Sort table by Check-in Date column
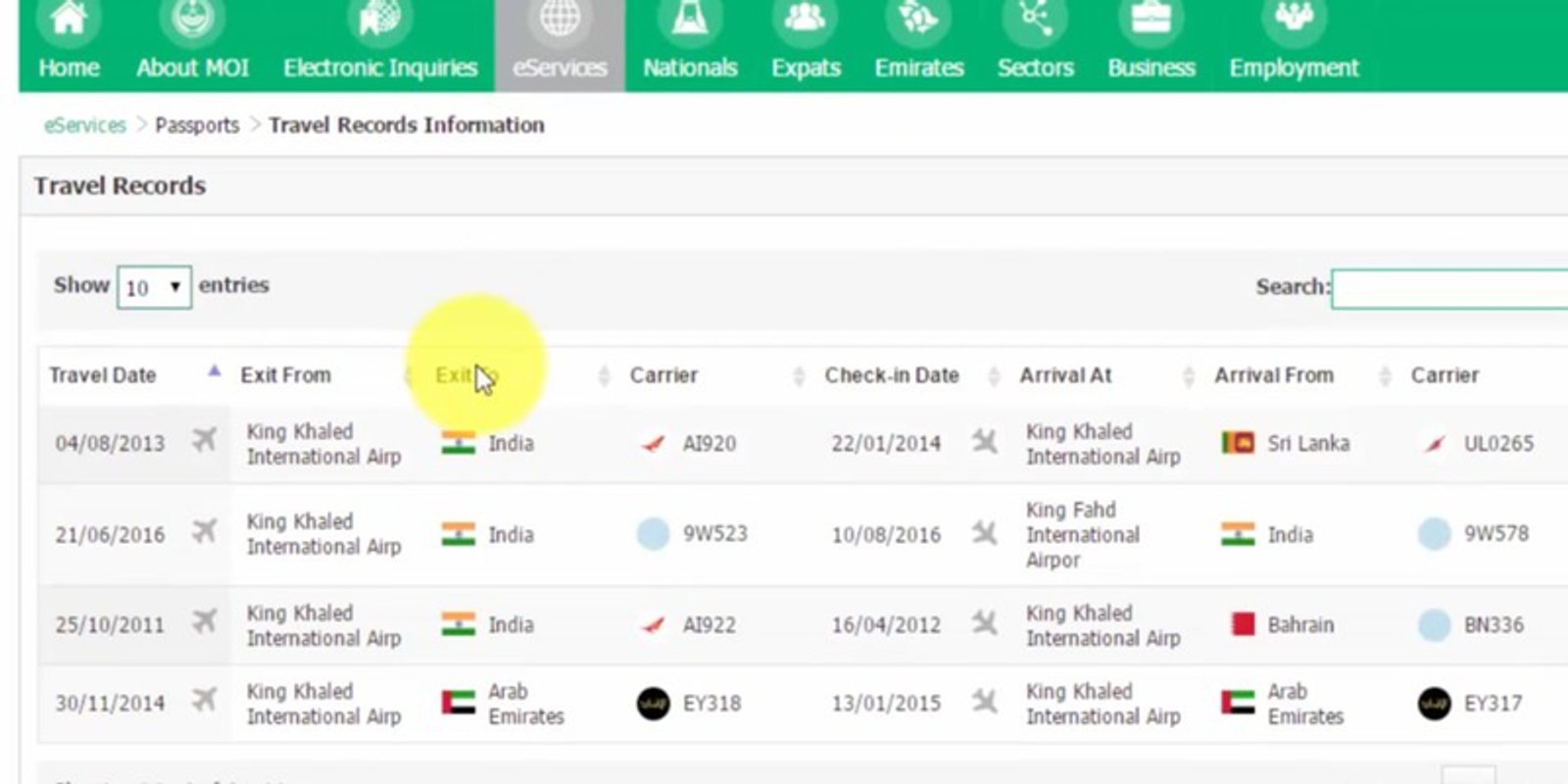 [x=891, y=375]
